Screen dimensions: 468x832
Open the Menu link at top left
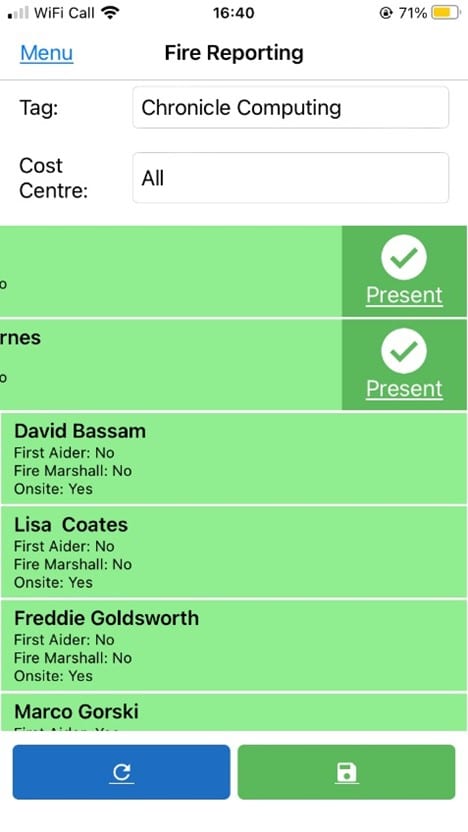point(47,53)
